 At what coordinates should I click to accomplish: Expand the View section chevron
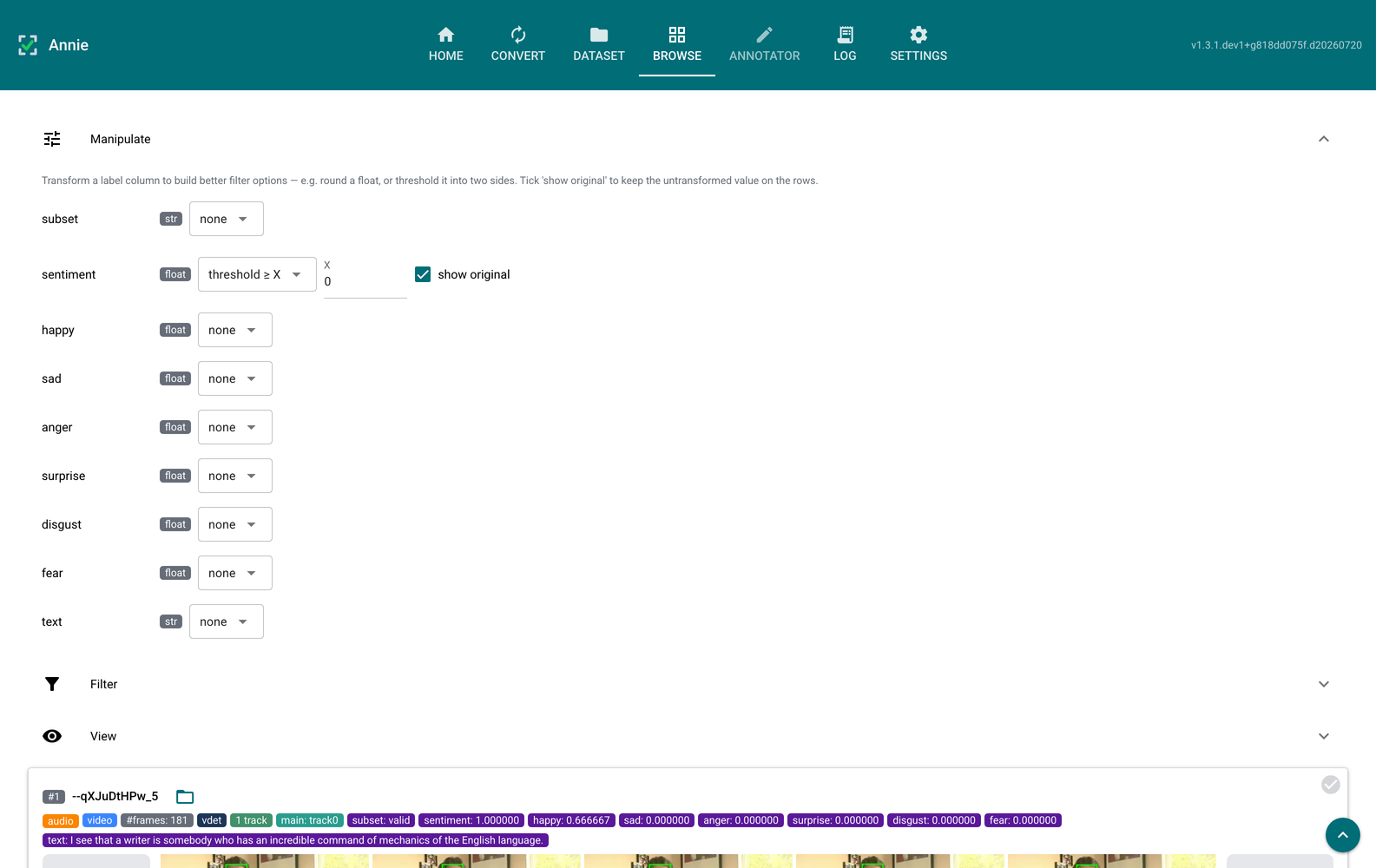click(x=1324, y=736)
